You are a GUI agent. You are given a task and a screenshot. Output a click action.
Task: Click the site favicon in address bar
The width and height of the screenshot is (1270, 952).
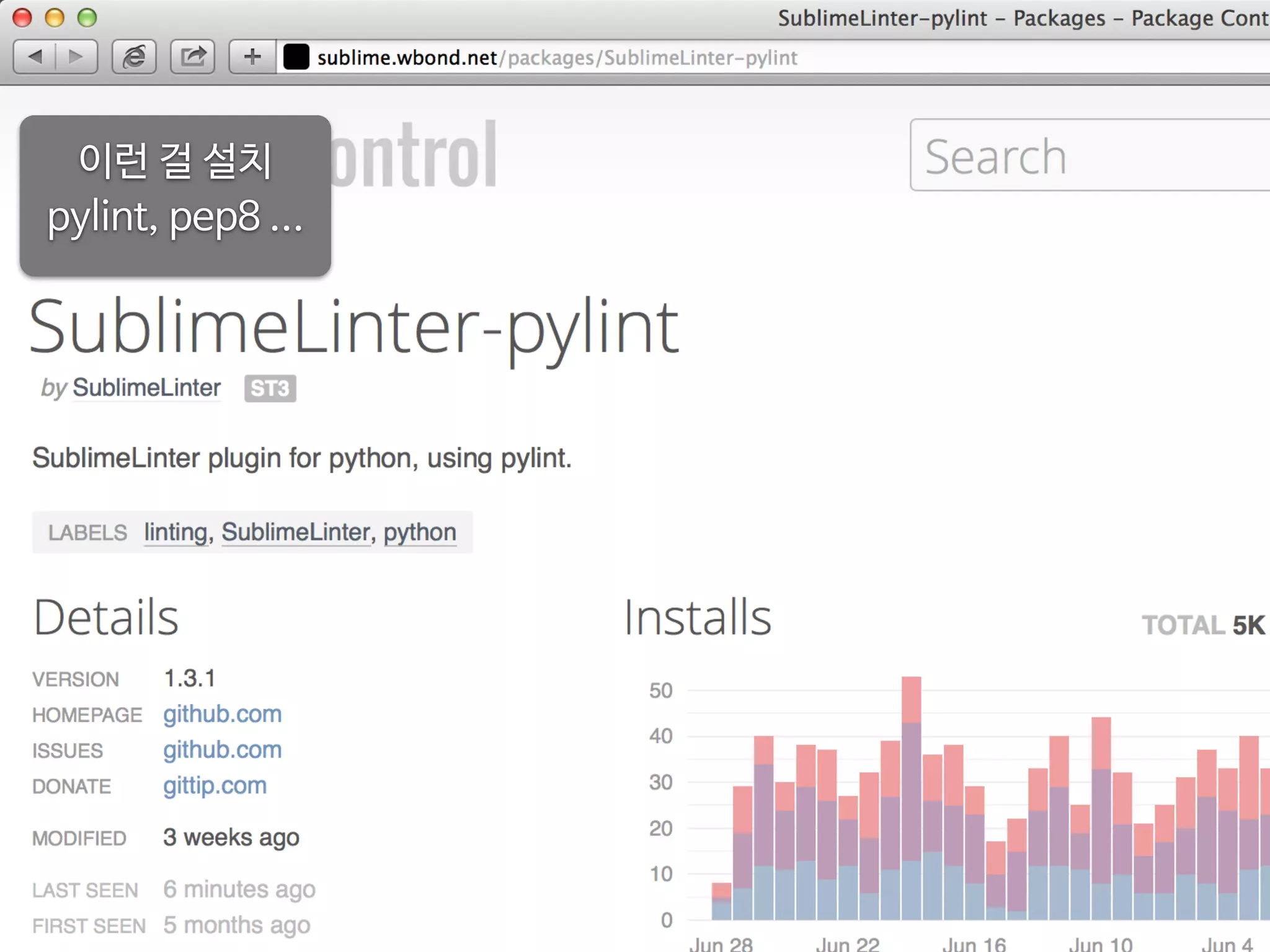click(x=296, y=57)
